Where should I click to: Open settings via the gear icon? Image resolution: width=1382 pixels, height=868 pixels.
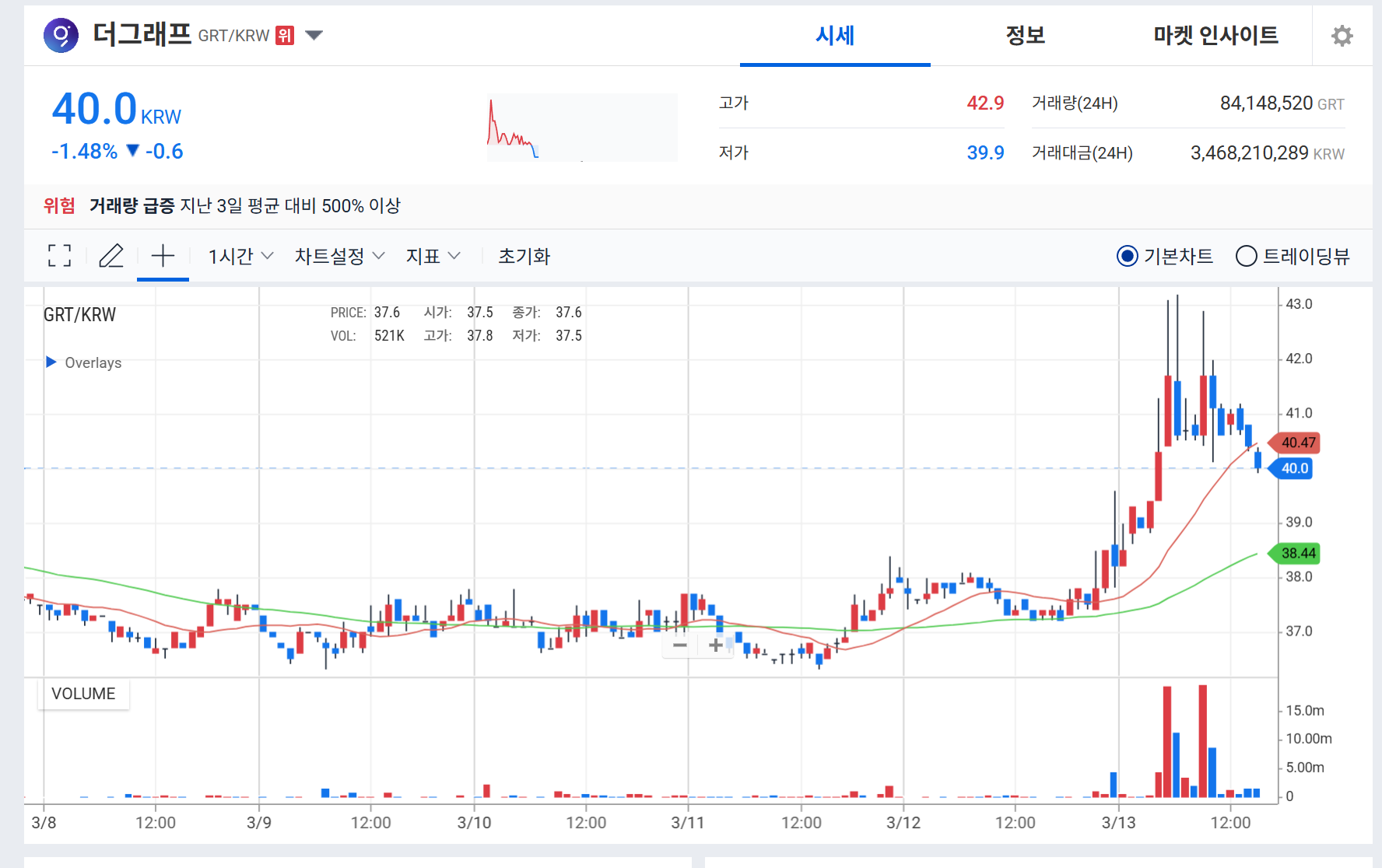(1342, 36)
